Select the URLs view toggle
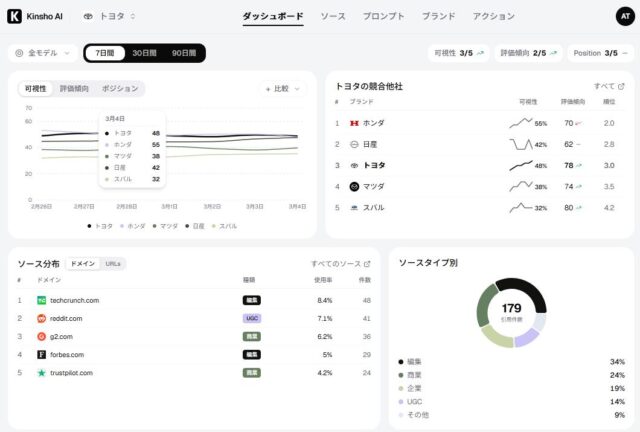The width and height of the screenshot is (640, 432). tap(113, 264)
